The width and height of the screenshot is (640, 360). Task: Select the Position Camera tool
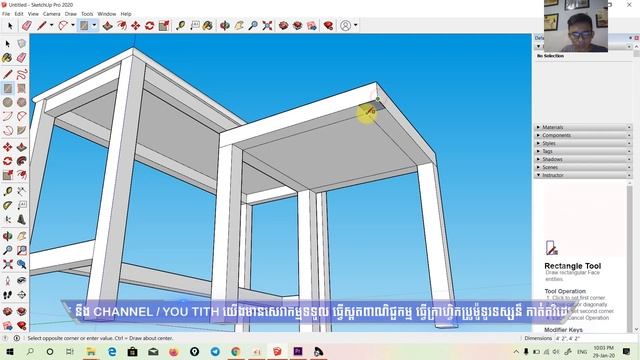(8, 280)
